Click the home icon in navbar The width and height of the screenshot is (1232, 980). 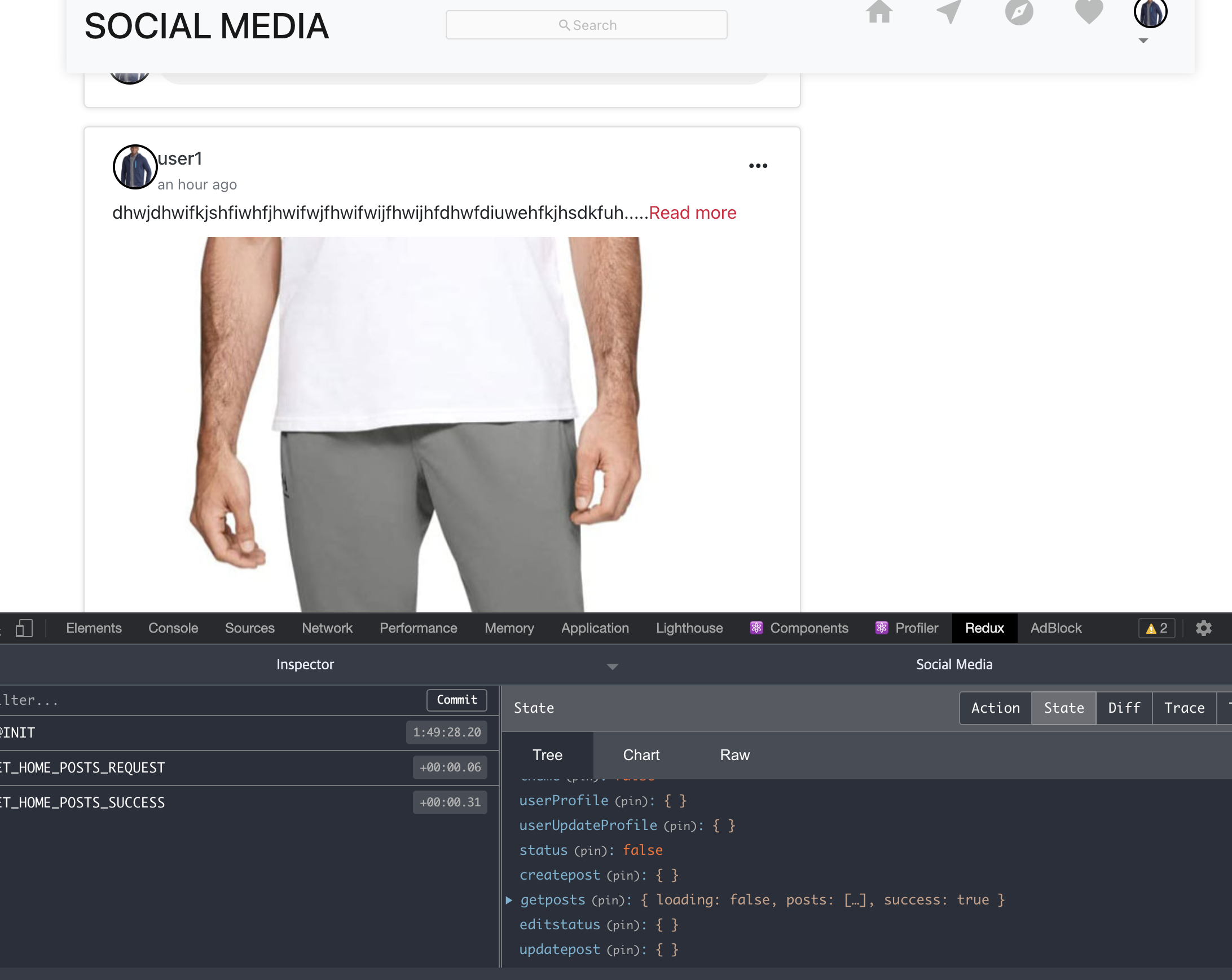click(x=879, y=12)
